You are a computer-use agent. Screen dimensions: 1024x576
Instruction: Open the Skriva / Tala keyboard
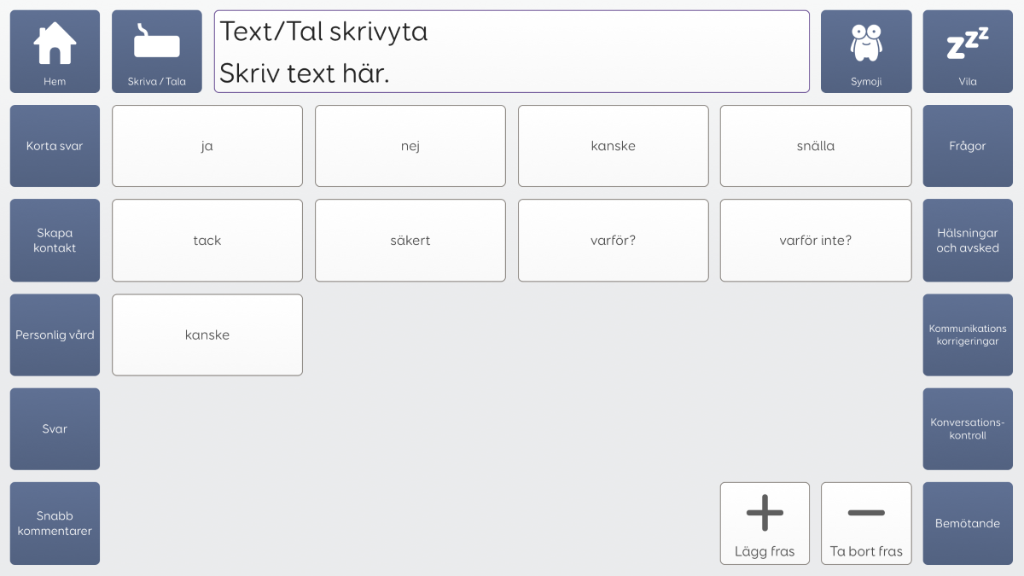click(157, 51)
